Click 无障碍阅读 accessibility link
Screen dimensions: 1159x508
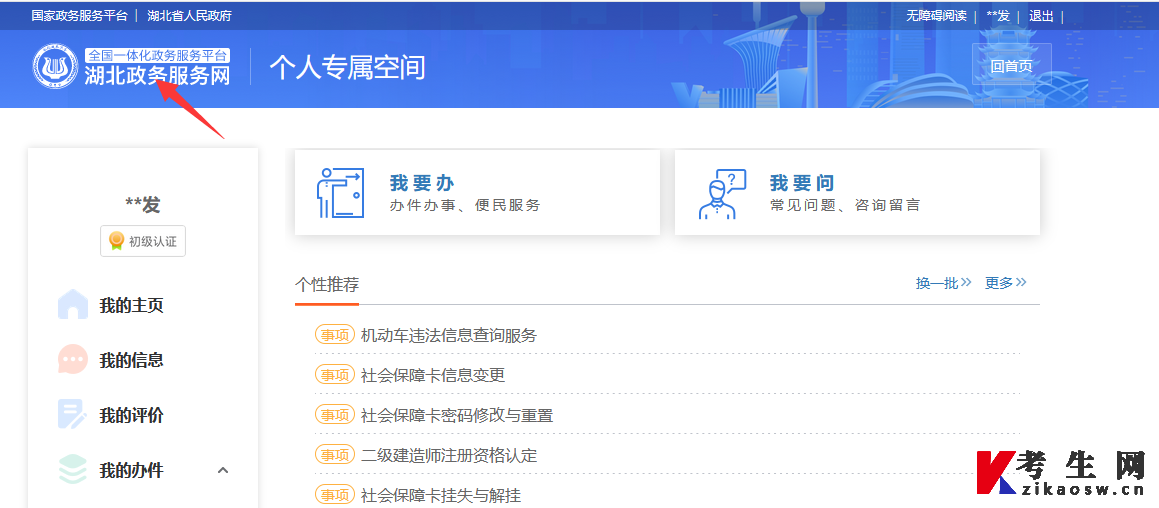(937, 16)
